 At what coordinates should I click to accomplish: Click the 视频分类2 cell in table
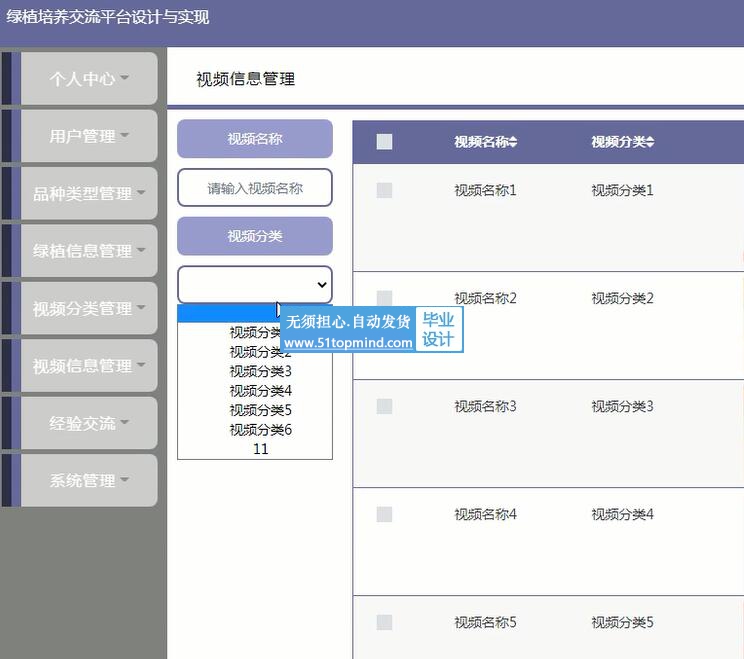click(622, 298)
